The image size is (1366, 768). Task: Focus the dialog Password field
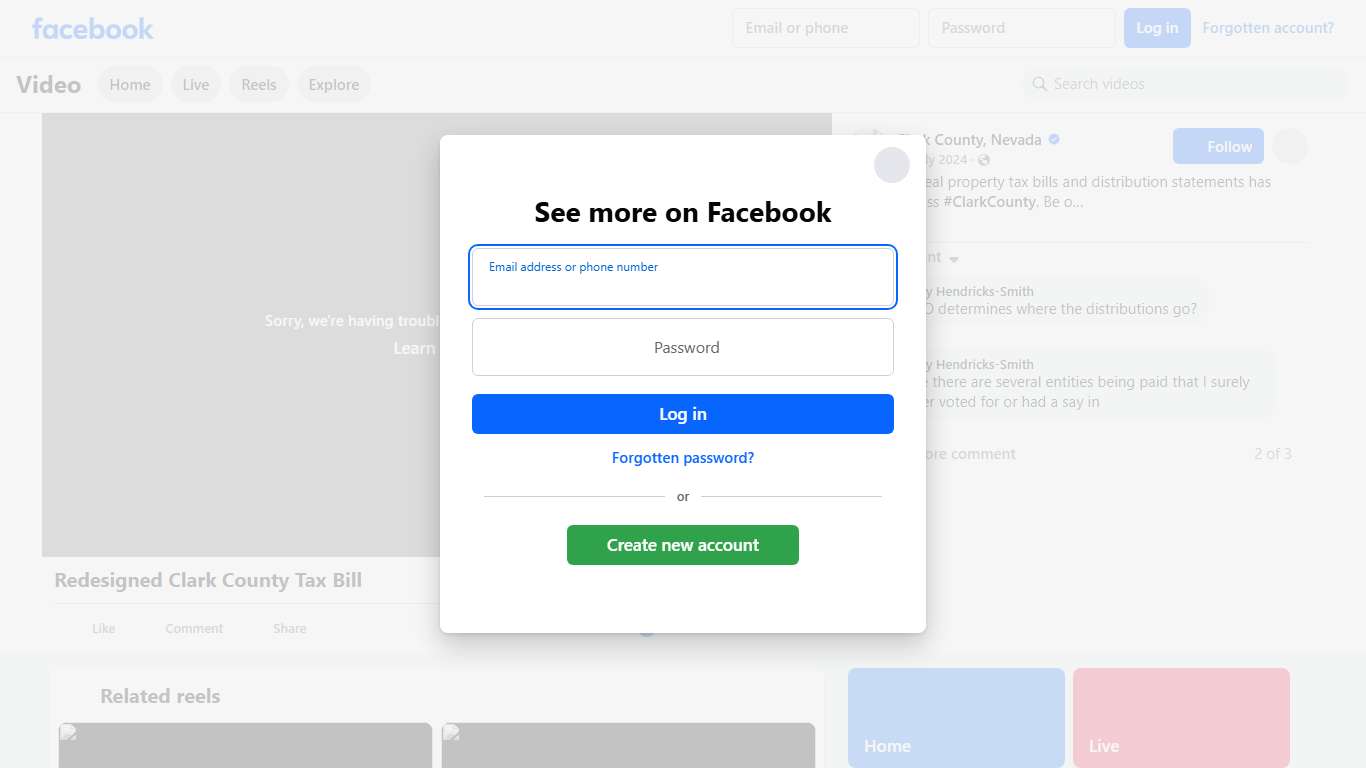683,347
